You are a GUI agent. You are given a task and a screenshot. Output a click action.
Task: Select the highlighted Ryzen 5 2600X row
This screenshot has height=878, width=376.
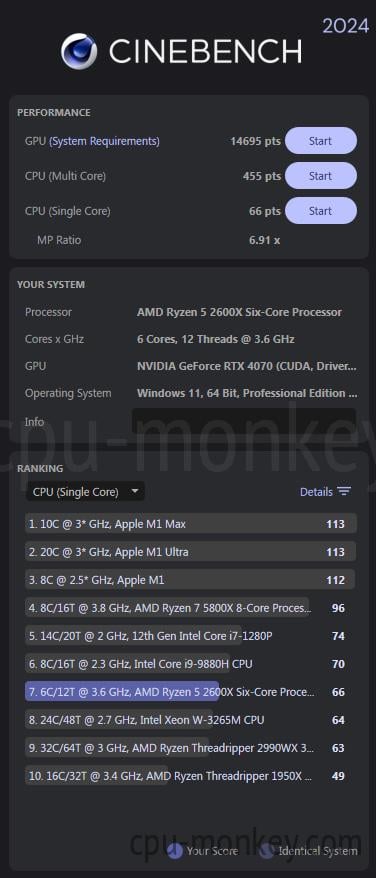pyautogui.click(x=191, y=692)
